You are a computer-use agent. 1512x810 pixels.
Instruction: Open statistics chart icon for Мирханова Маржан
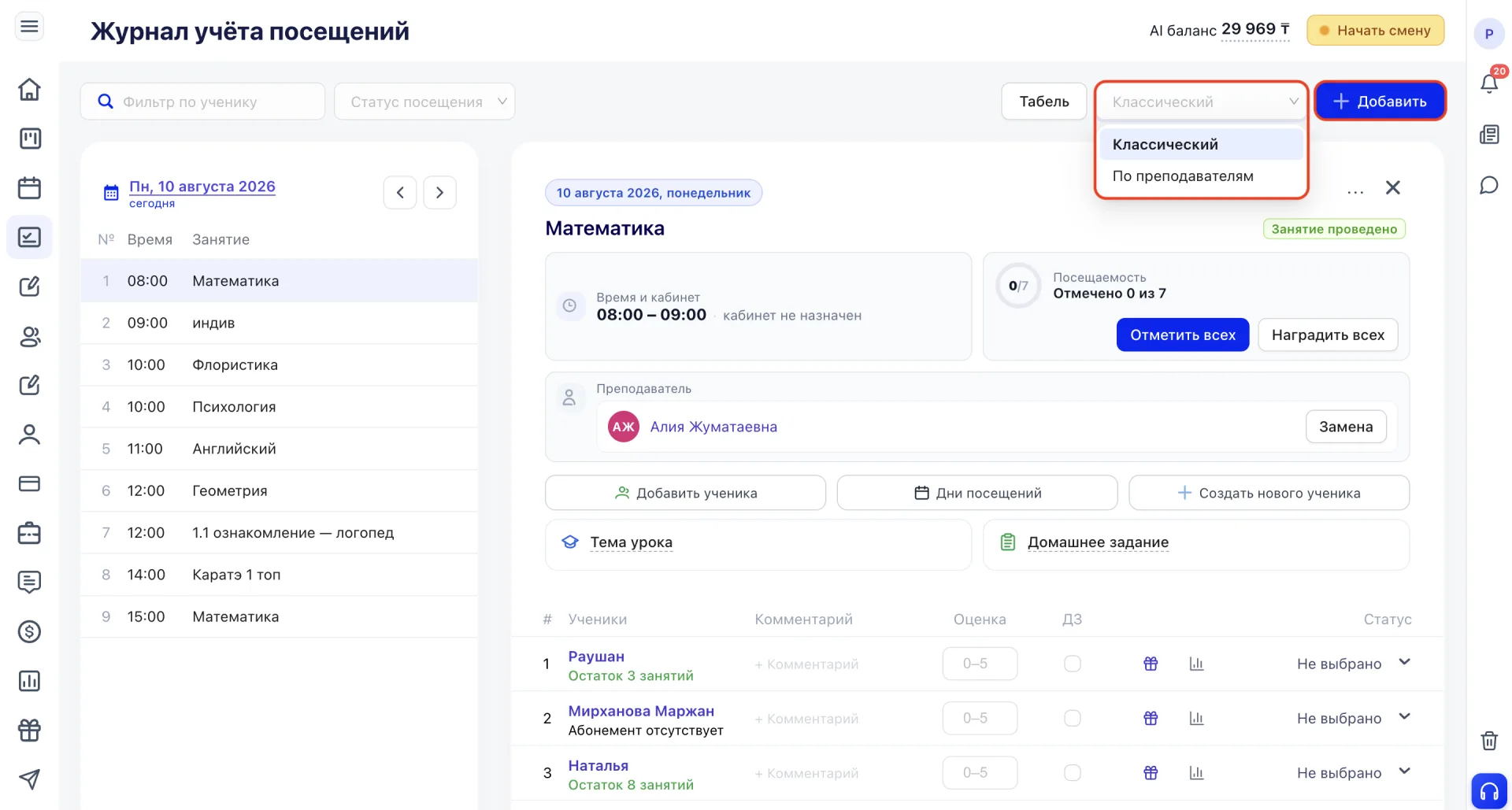pyautogui.click(x=1196, y=718)
